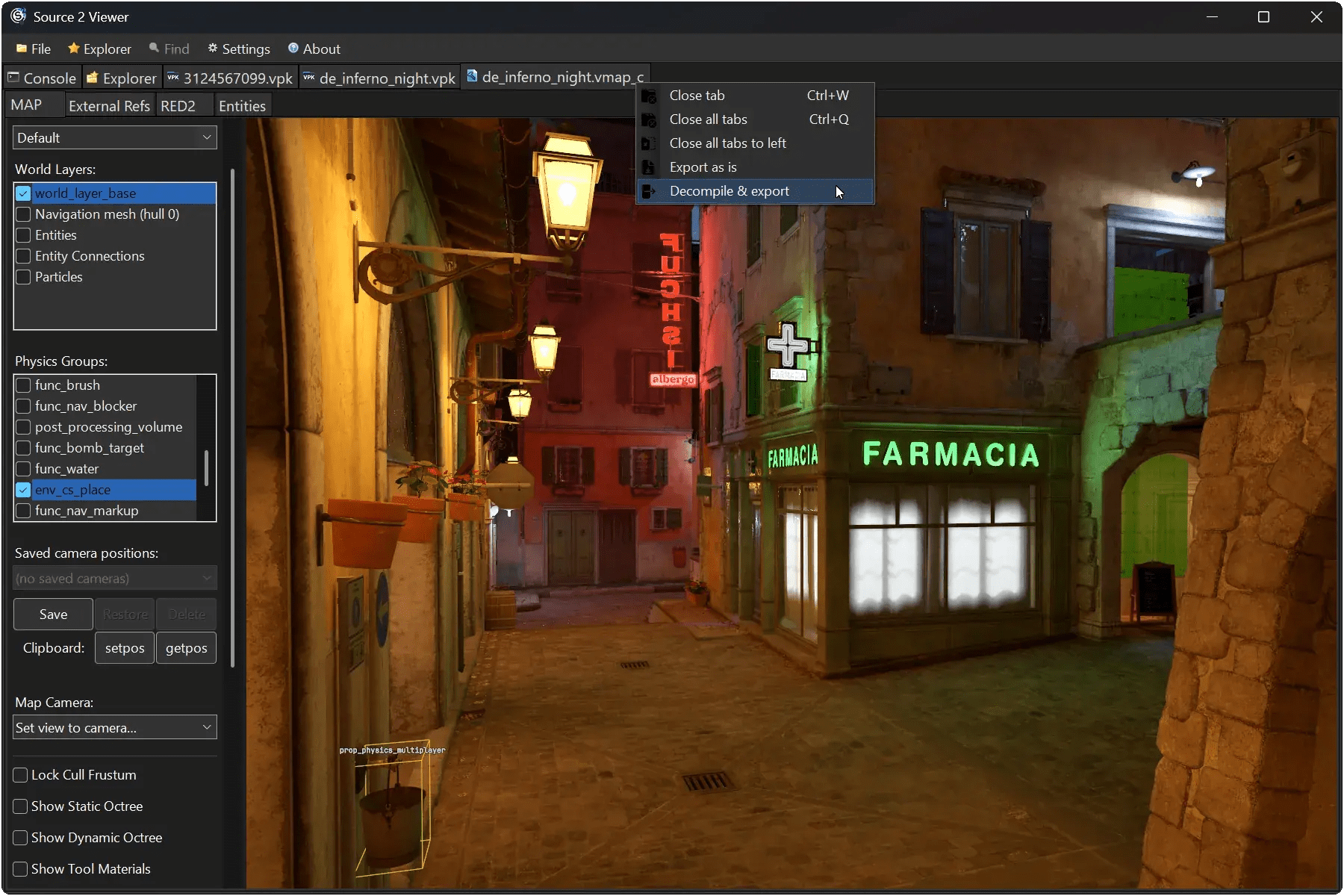Click the Settings gear icon
The height and width of the screenshot is (896, 1344).
click(213, 49)
